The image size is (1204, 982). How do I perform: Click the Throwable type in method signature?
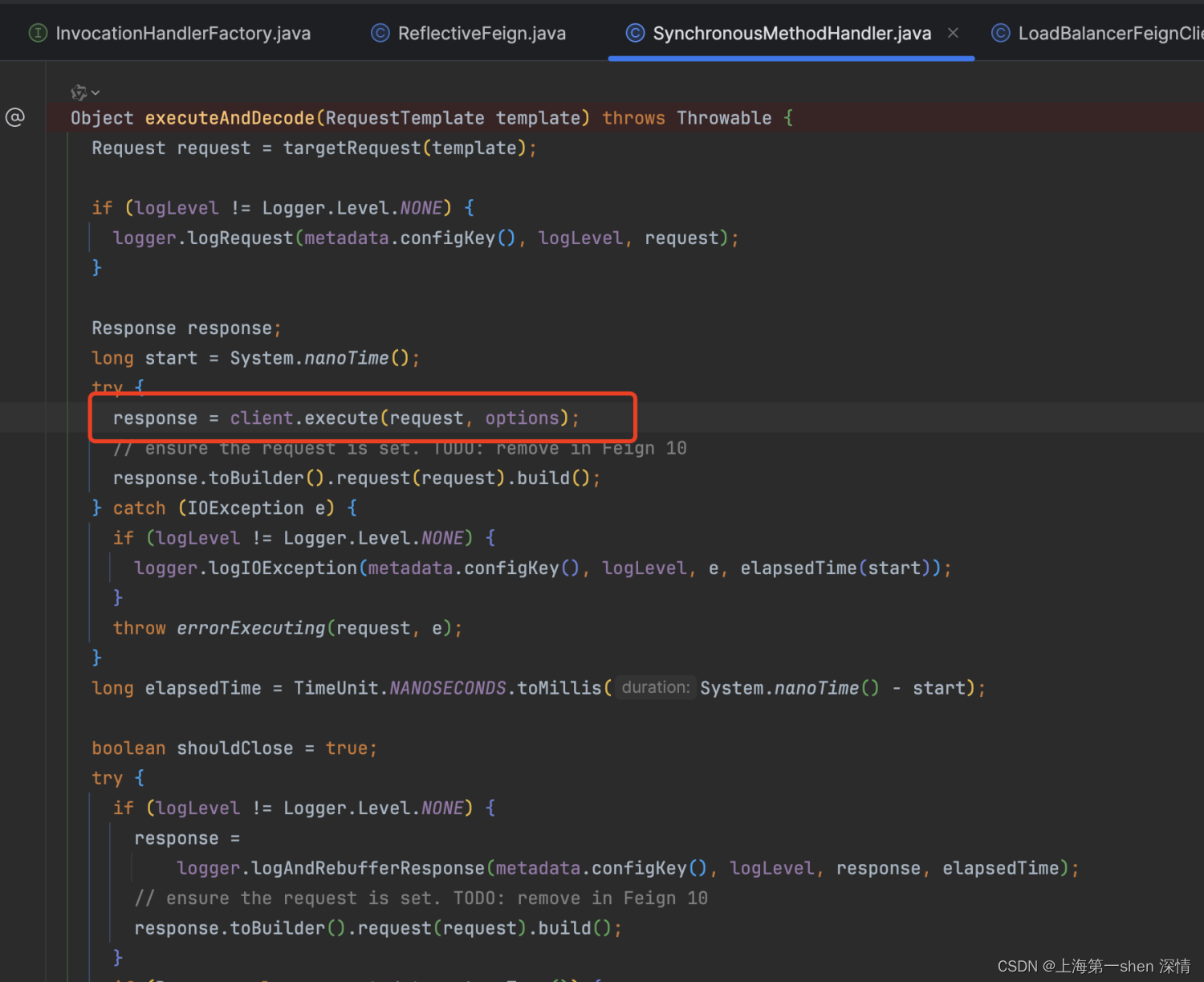coord(724,118)
